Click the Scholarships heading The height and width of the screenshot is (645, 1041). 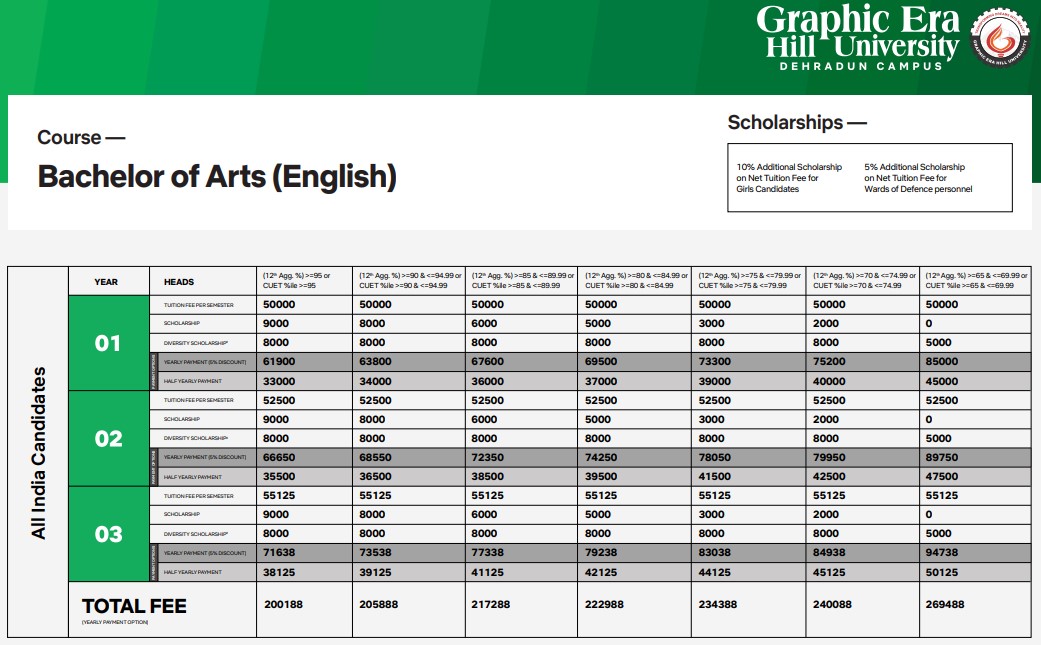(796, 123)
